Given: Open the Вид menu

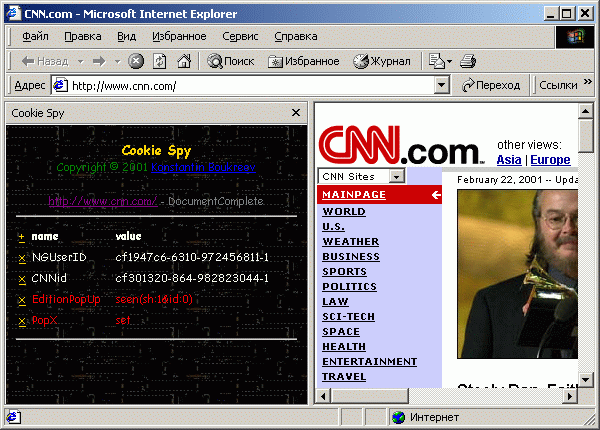Looking at the screenshot, I should point(126,36).
